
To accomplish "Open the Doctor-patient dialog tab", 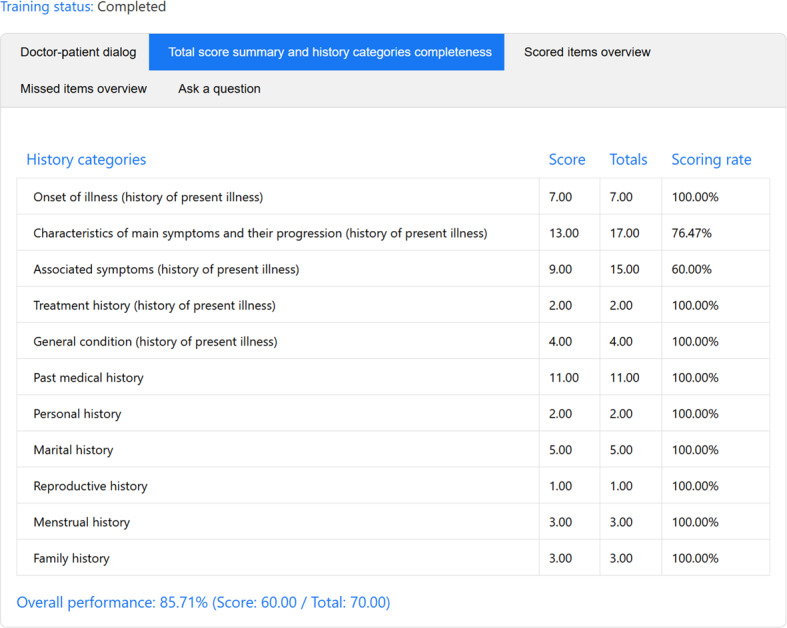I will [78, 52].
